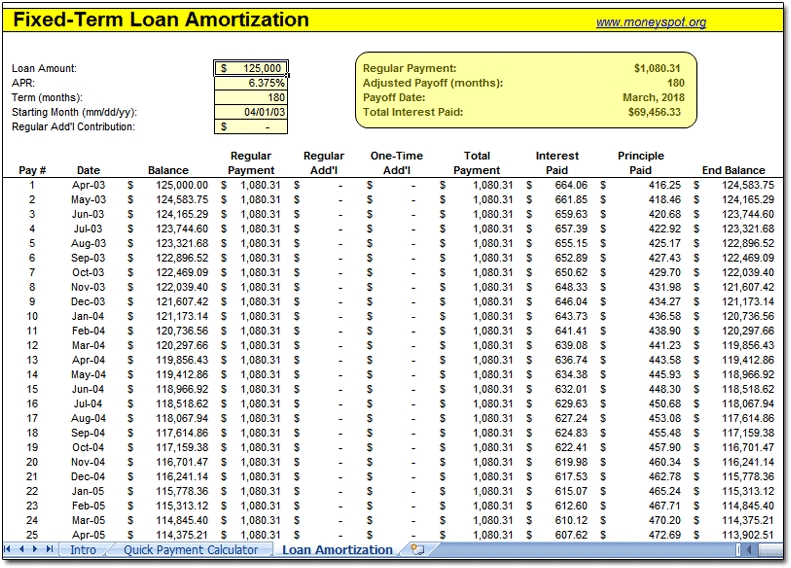
Task: Jump to last sheet using navigation arrow
Action: tap(52, 550)
